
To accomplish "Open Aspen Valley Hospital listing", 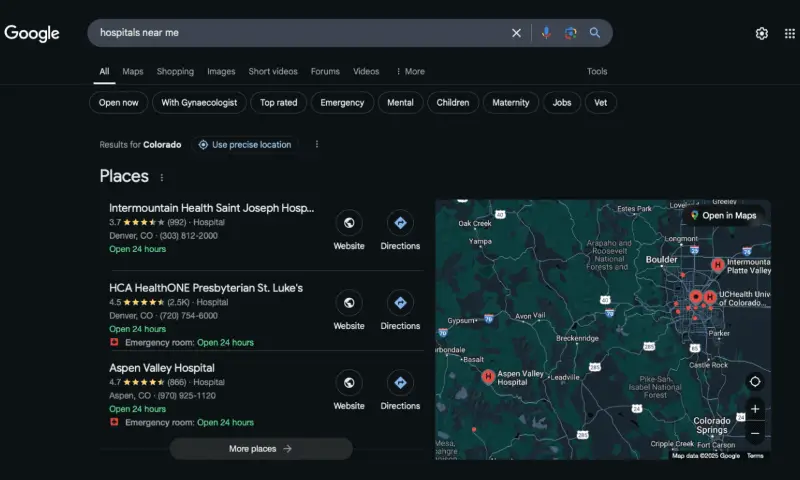I will (x=162, y=368).
